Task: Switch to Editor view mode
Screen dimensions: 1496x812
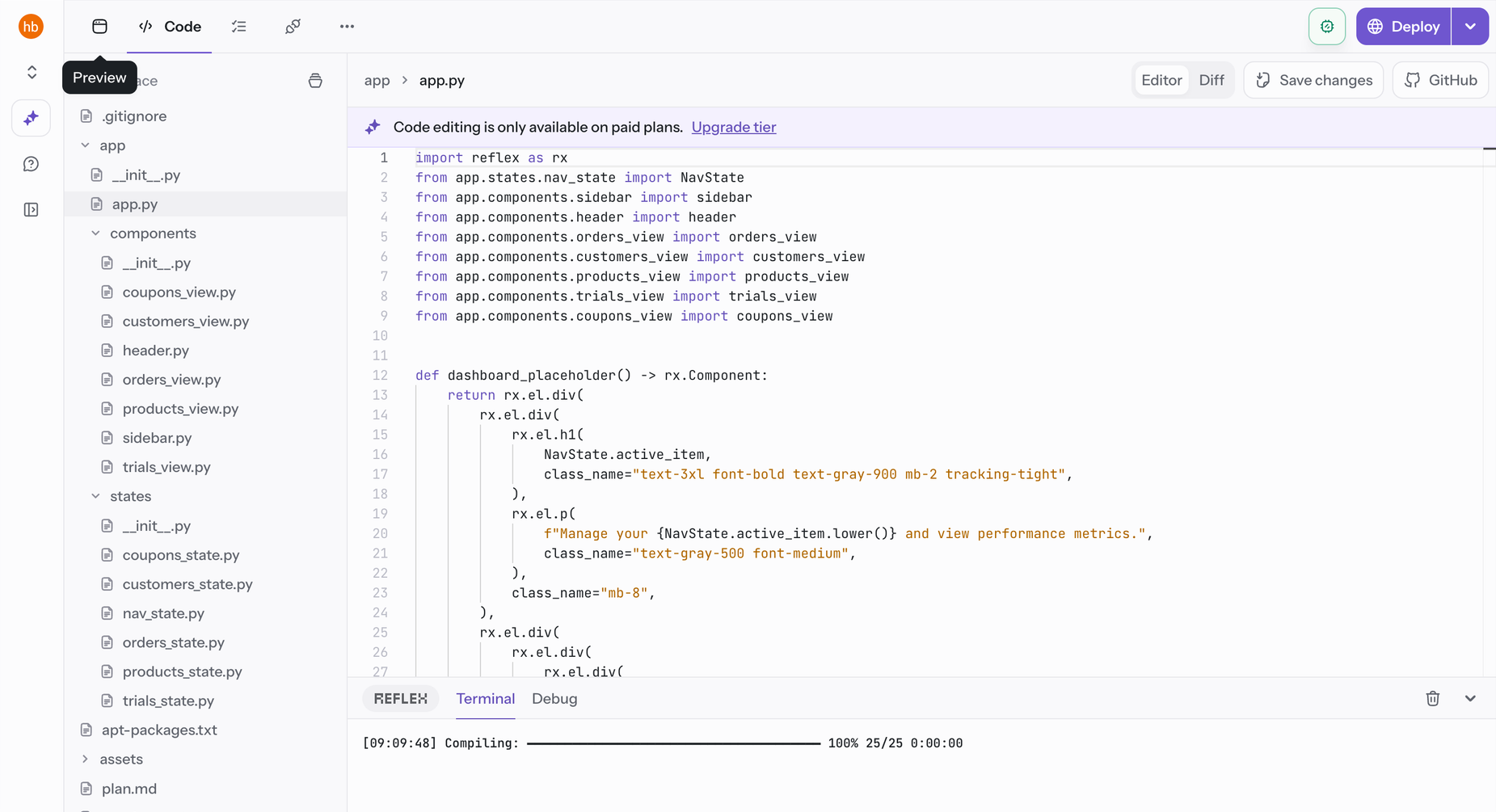Action: 1161,80
